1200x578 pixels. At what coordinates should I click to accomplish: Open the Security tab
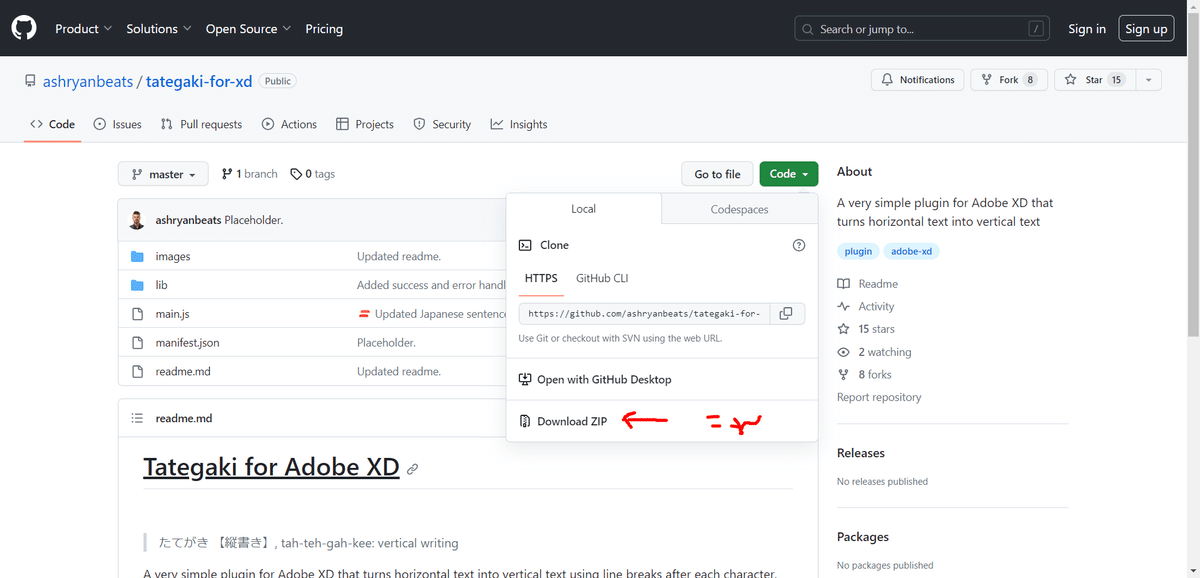coord(441,124)
